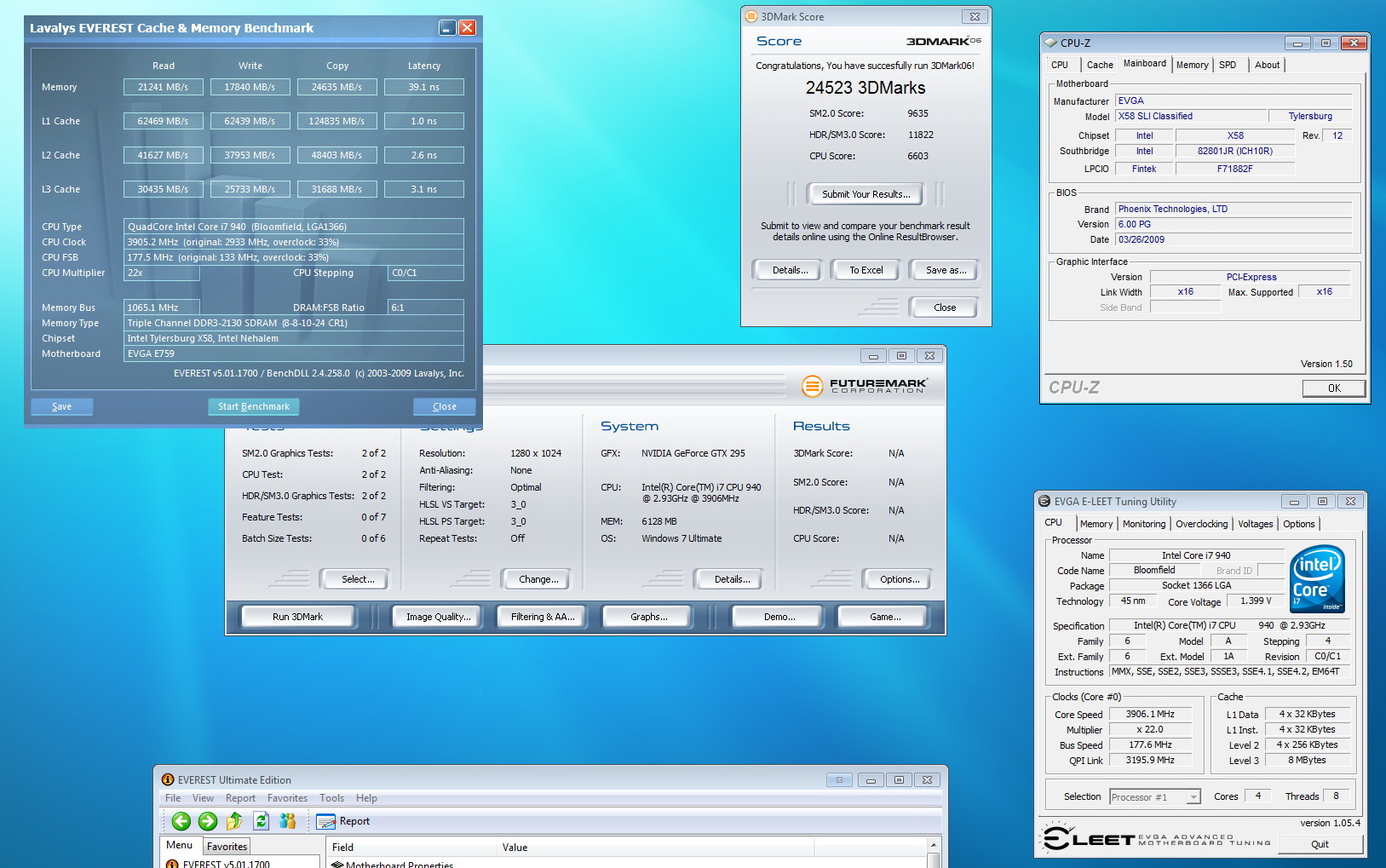The width and height of the screenshot is (1386, 868).
Task: Open the Monitoring tab in E-LEET
Action: tap(1143, 524)
